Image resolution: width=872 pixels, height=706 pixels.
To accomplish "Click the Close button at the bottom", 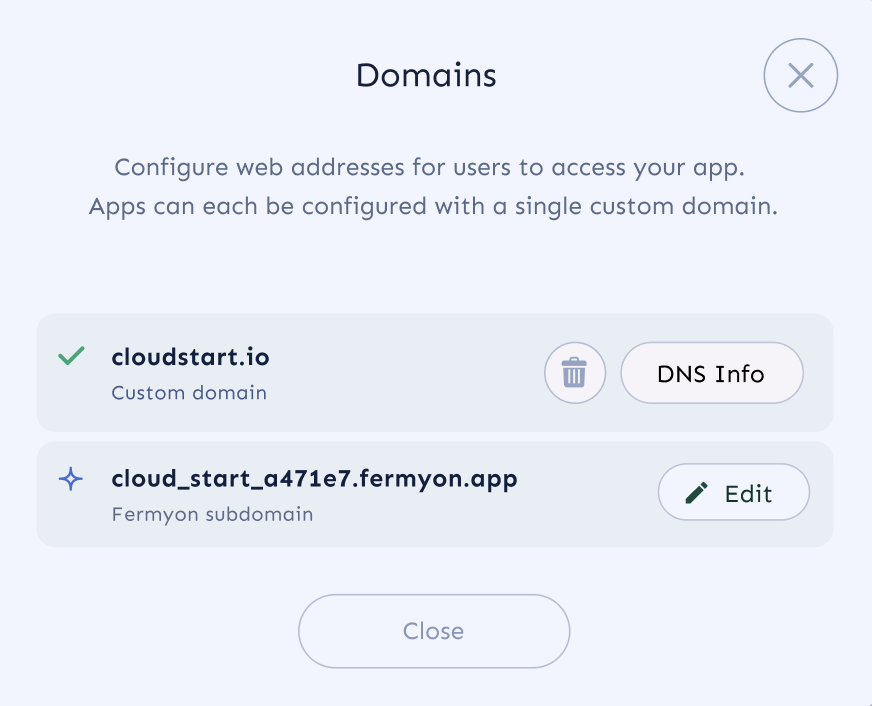I will 433,631.
